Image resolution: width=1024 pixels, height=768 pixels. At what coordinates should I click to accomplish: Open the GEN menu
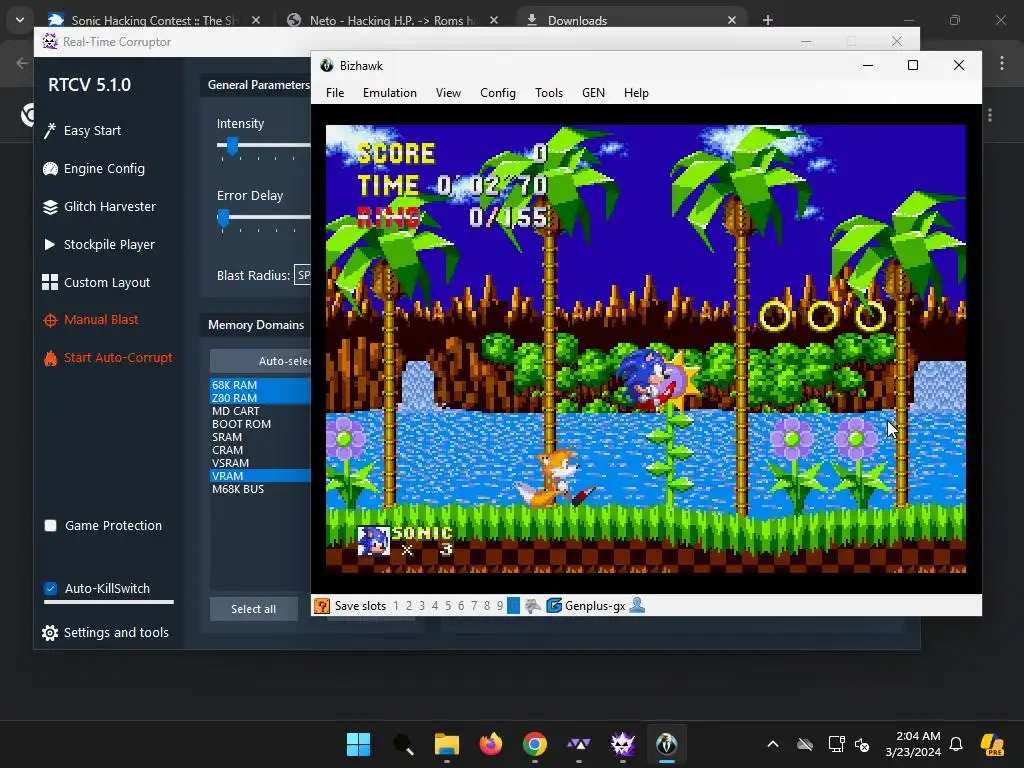coord(593,93)
